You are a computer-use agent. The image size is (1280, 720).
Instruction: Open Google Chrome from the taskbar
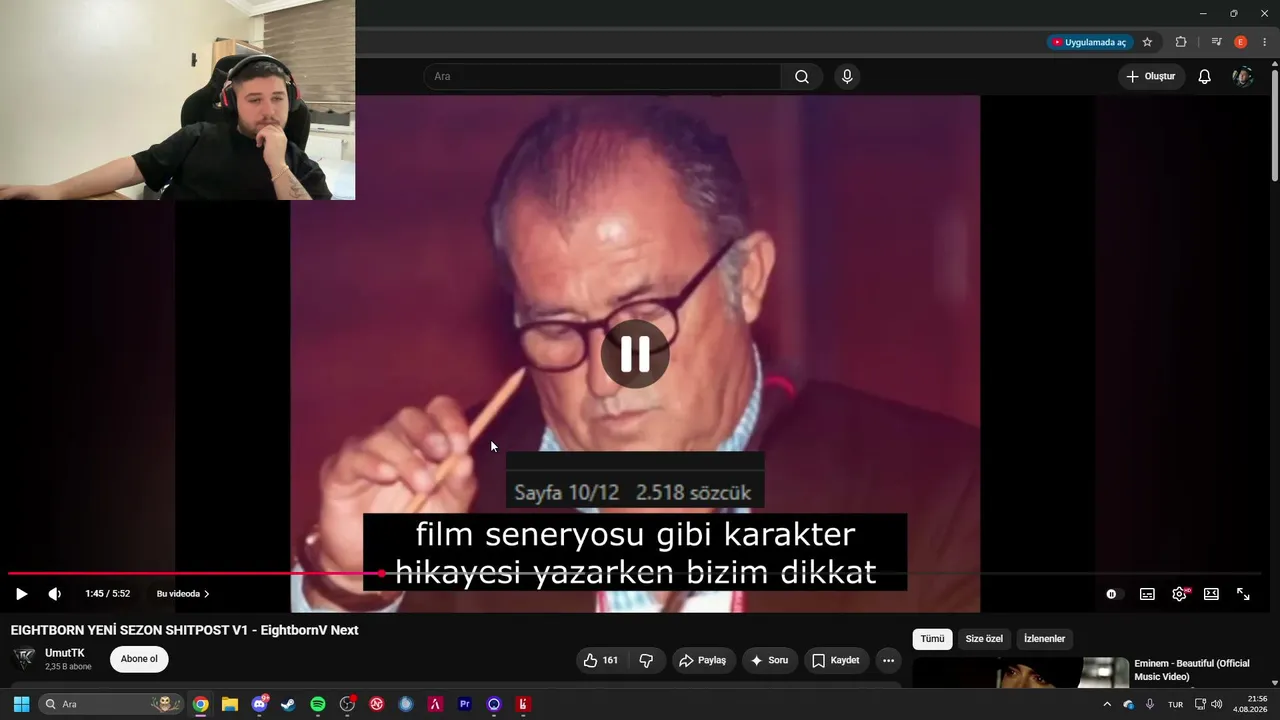pyautogui.click(x=201, y=704)
